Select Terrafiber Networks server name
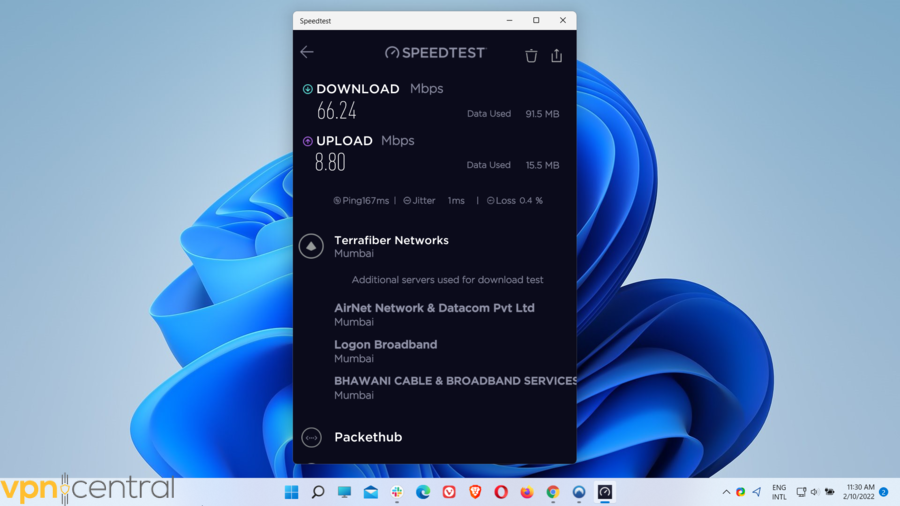Image resolution: width=900 pixels, height=506 pixels. pyautogui.click(x=391, y=240)
